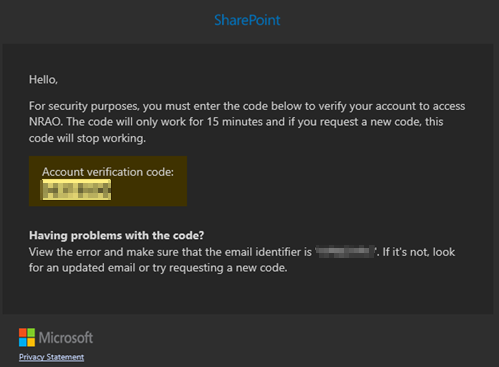Click the code will stop working line
499x367 pixels.
(87, 138)
